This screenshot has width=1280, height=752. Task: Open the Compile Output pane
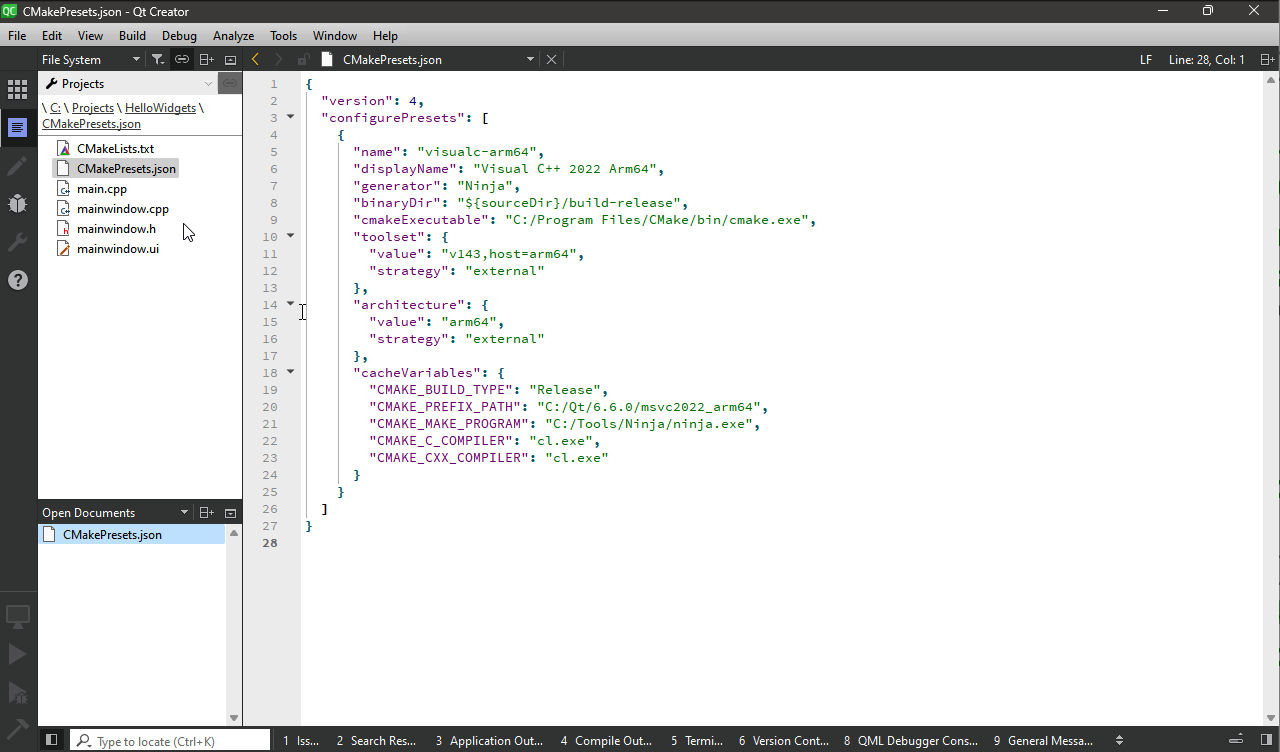pos(605,741)
